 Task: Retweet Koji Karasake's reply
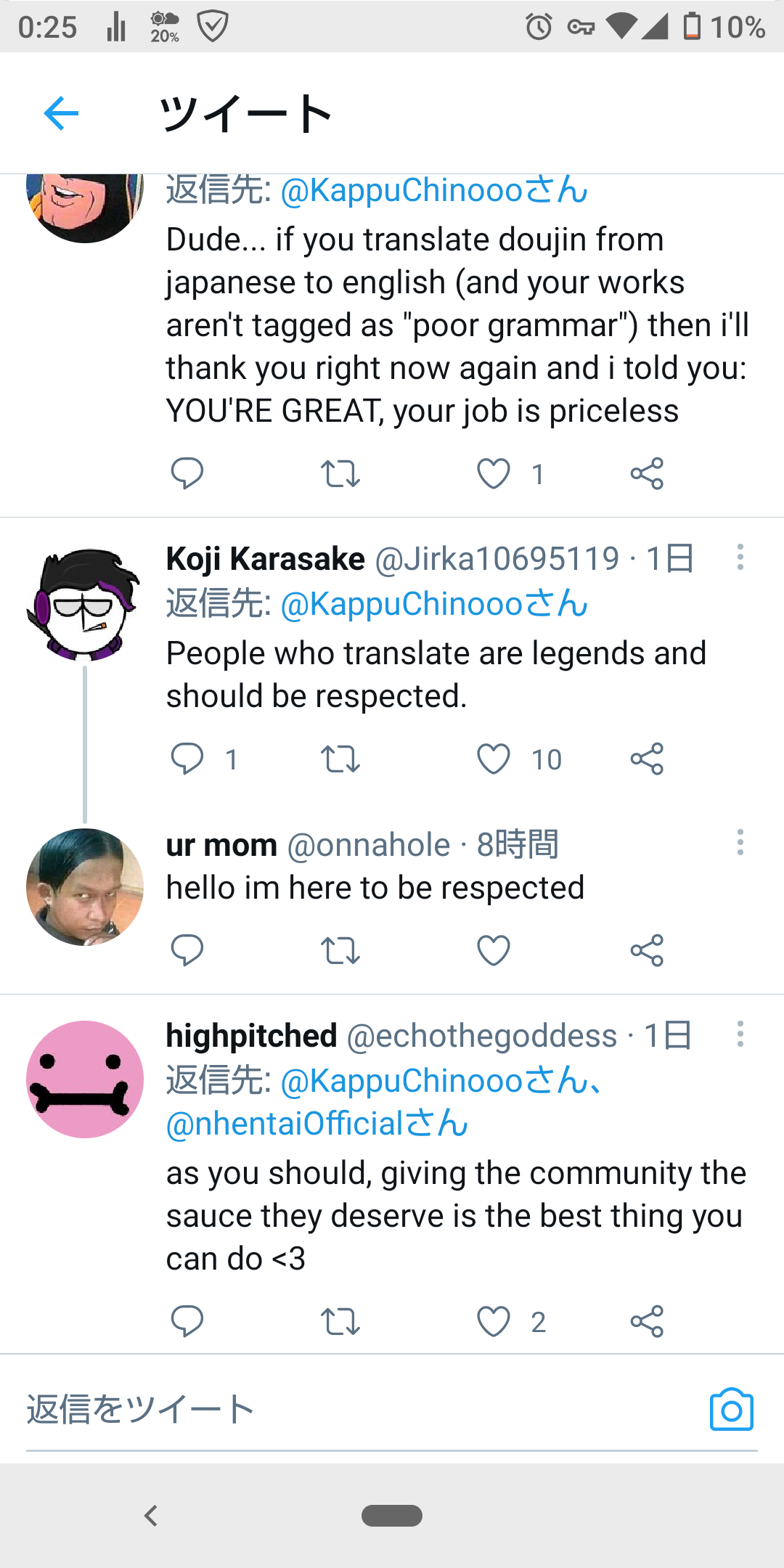pyautogui.click(x=340, y=759)
